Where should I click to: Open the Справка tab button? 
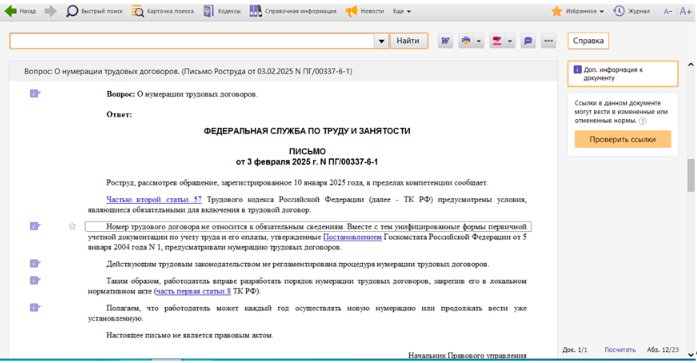click(588, 41)
